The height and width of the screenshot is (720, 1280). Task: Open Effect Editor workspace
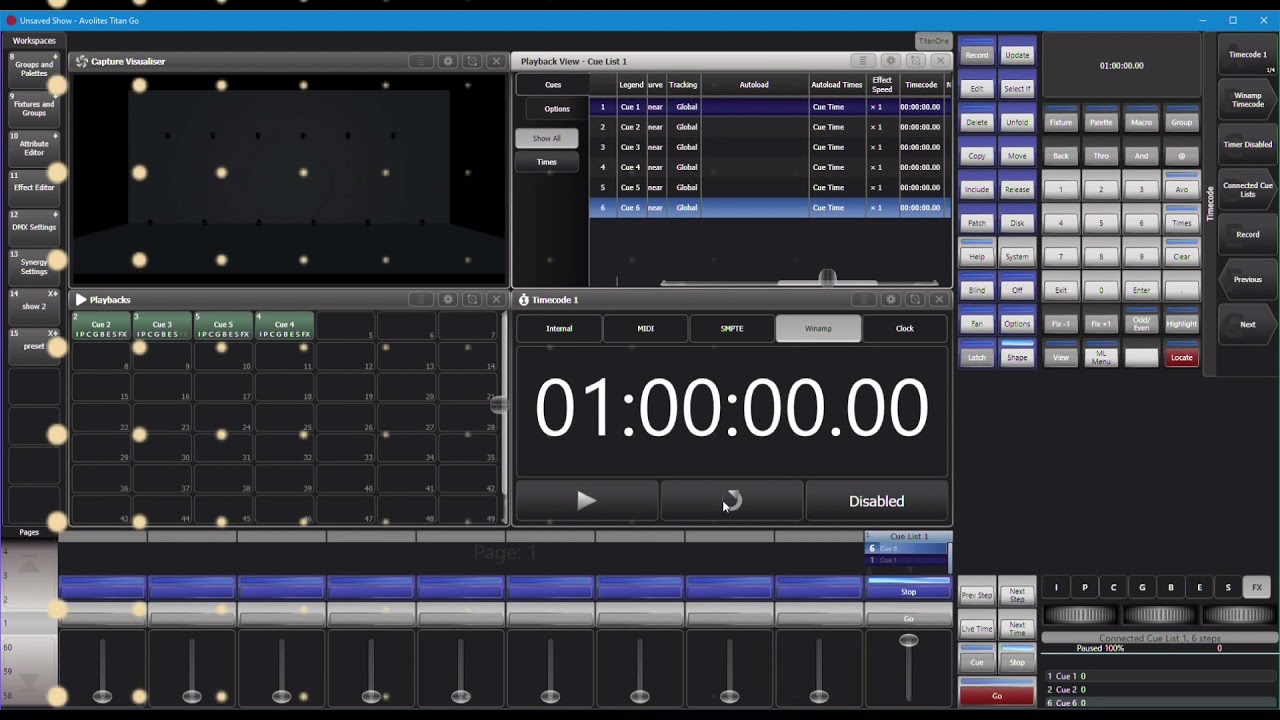pos(34,188)
